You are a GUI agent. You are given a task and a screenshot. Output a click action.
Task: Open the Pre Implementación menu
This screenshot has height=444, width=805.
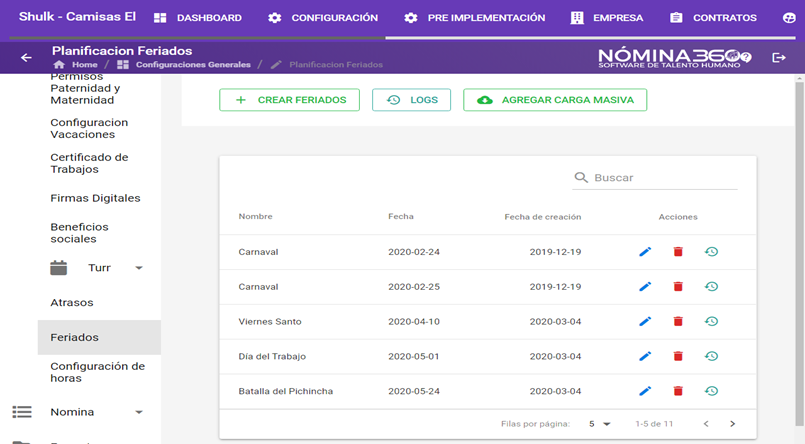click(474, 18)
